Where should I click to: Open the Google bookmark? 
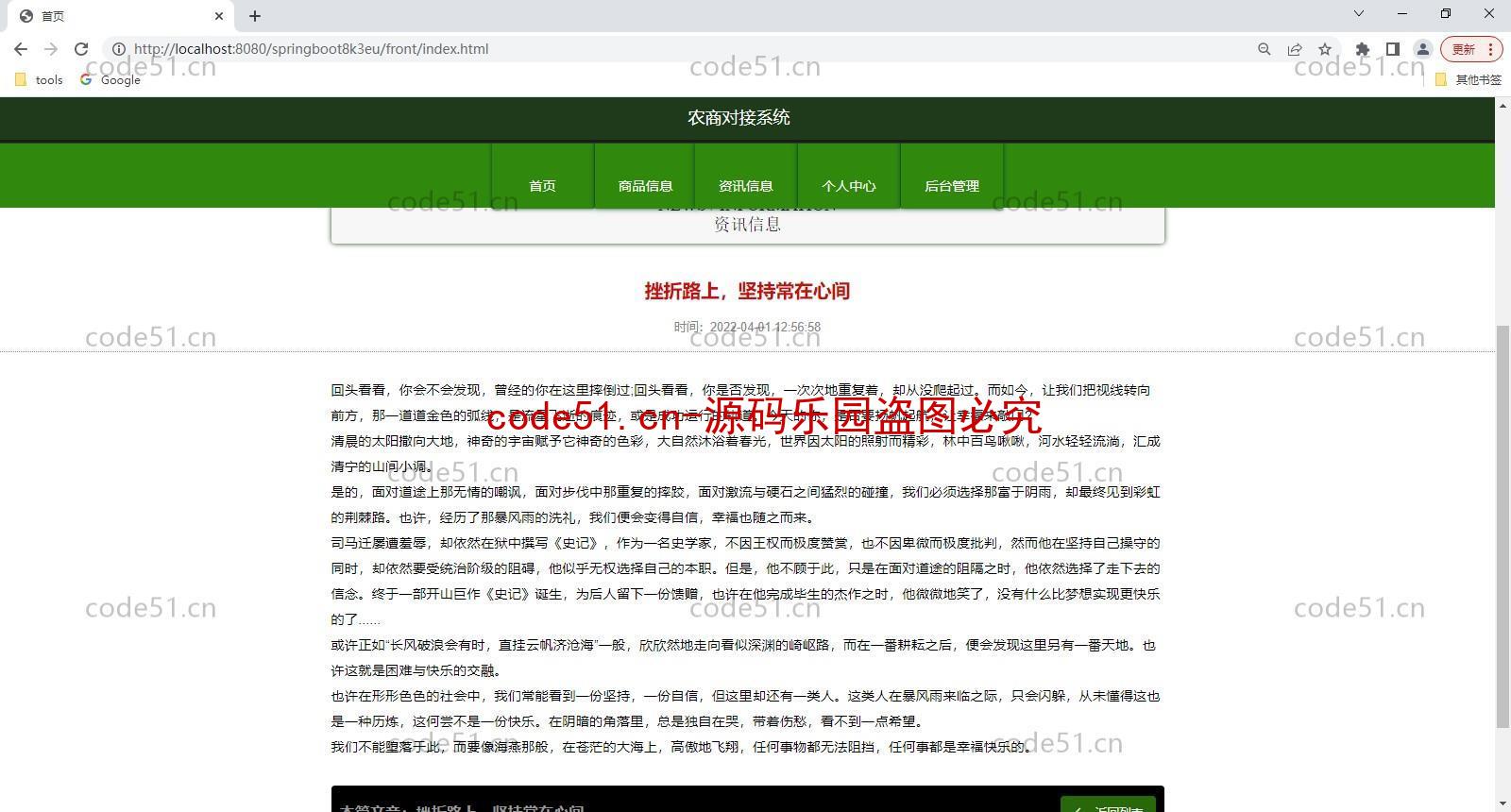110,80
